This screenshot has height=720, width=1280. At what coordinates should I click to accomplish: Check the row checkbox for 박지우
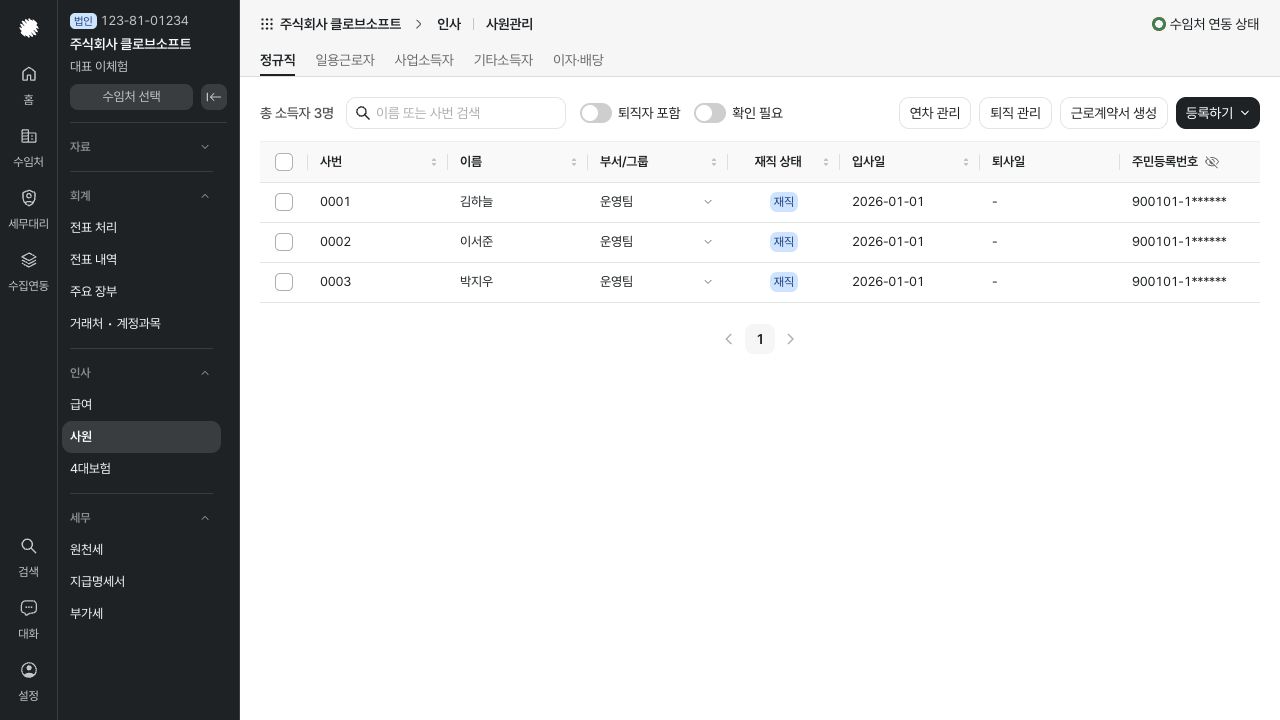click(284, 282)
